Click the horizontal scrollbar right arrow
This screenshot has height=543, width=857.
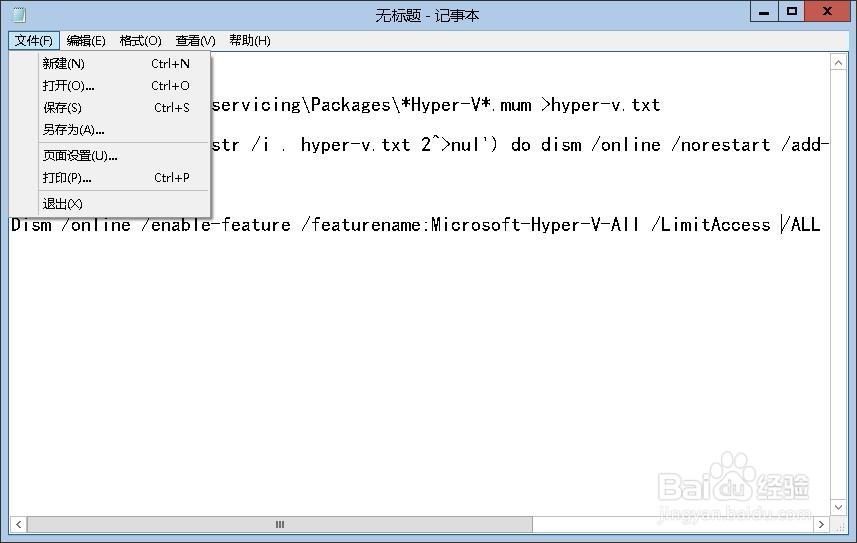click(x=821, y=524)
